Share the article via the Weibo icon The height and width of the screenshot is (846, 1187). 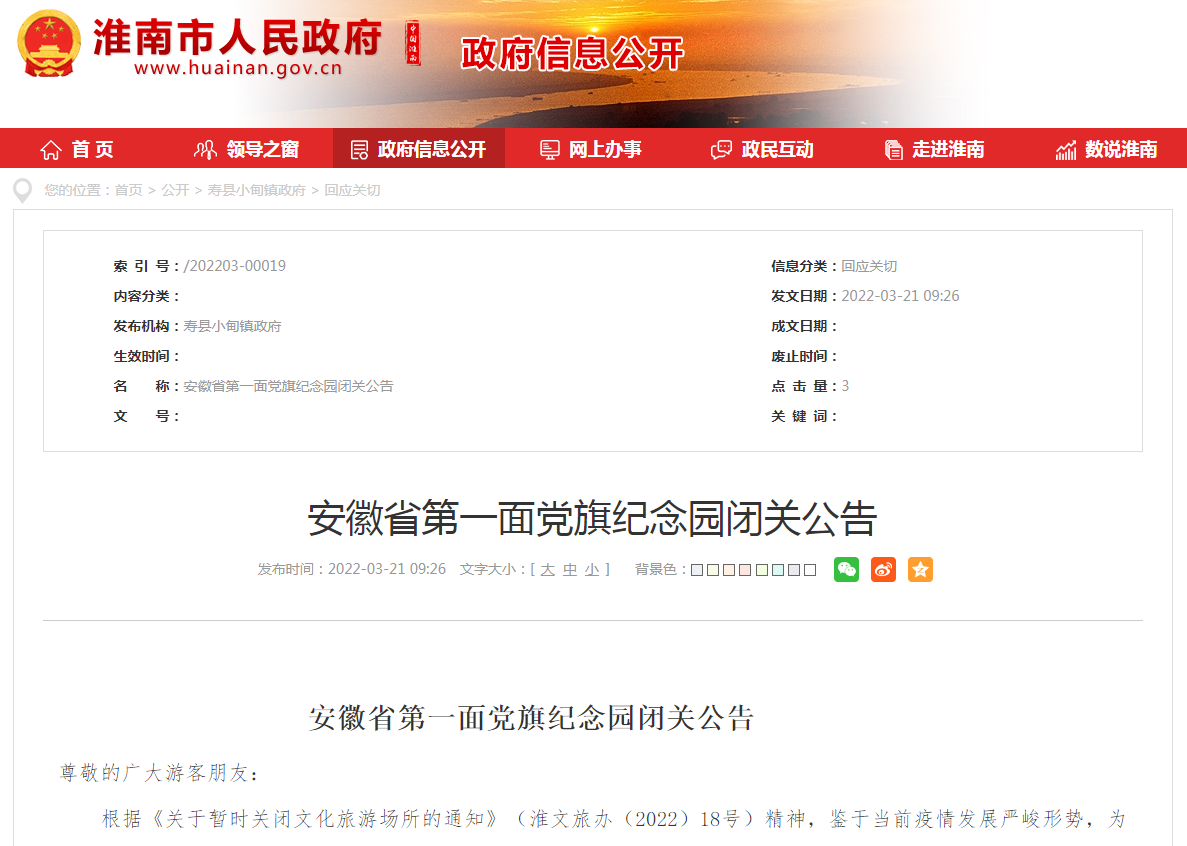point(882,569)
